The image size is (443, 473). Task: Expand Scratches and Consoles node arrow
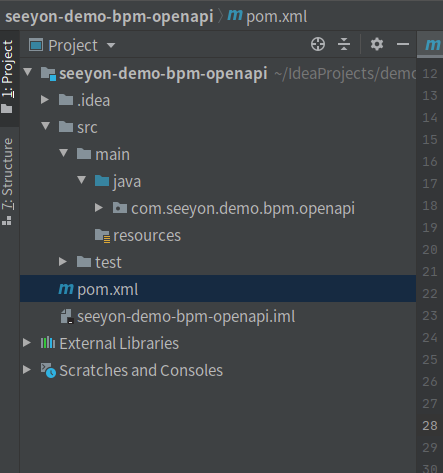pos(27,370)
